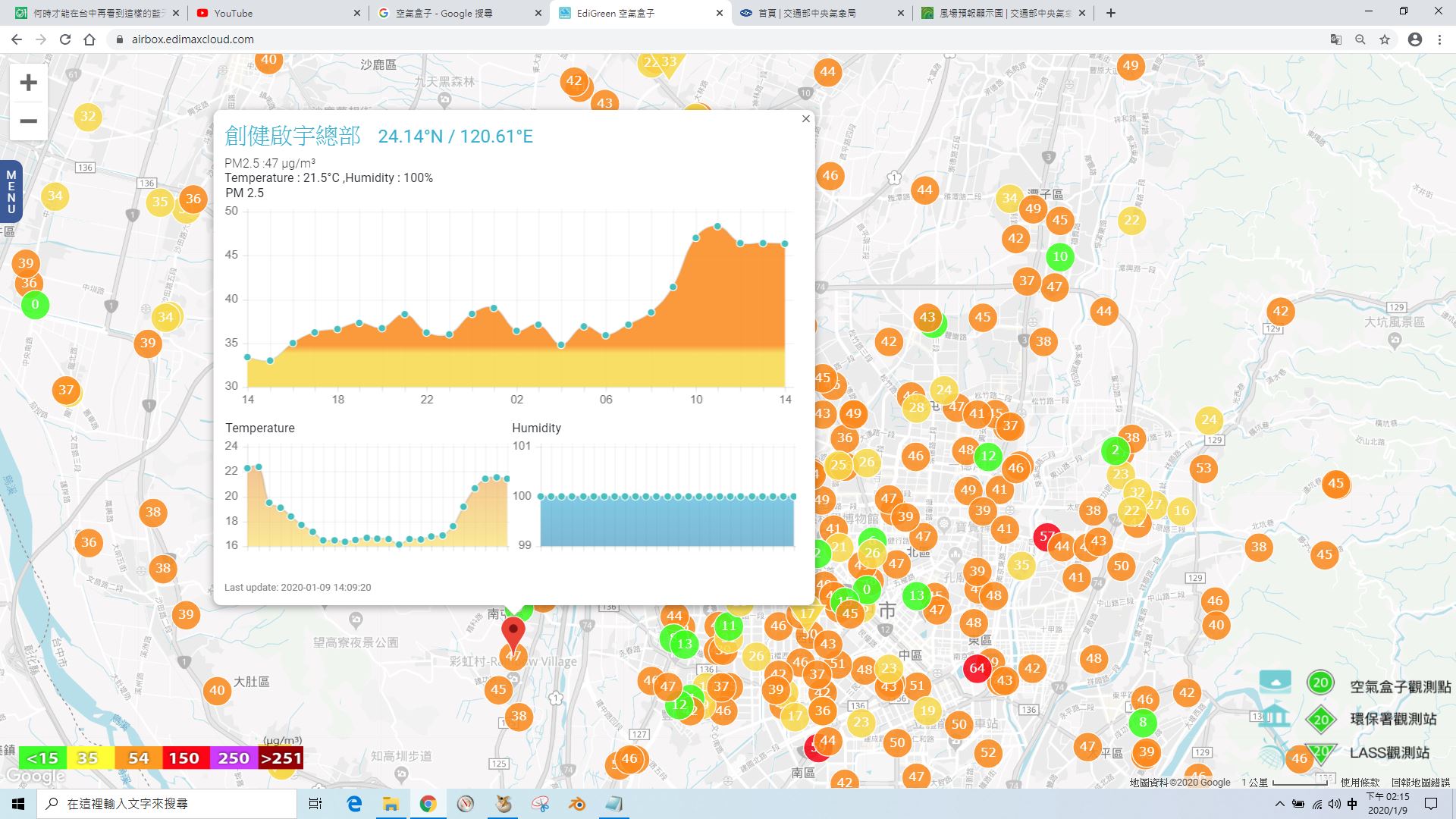Open Chrome three-dot menu

coord(1439,39)
